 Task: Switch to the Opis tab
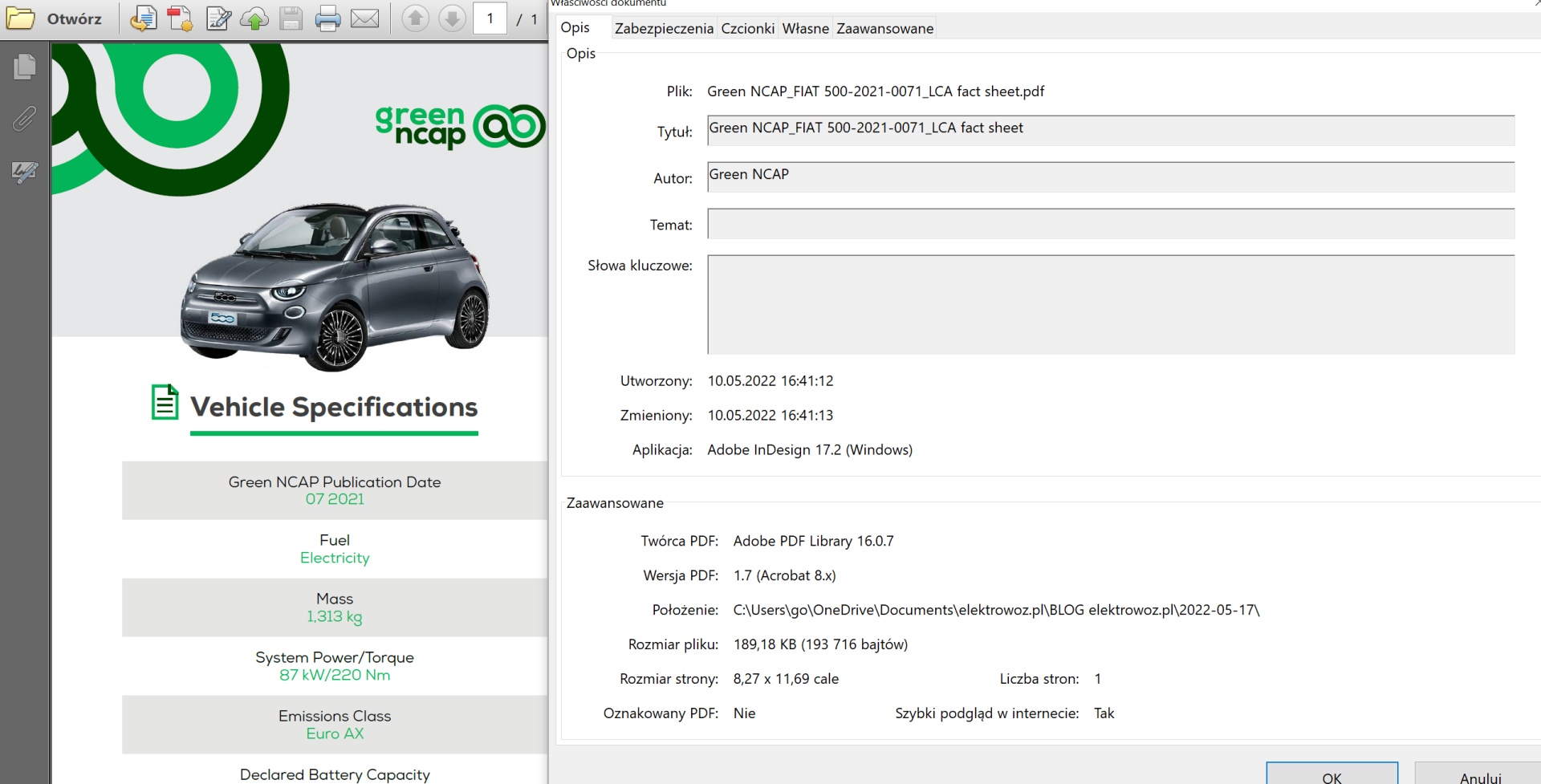pos(575,27)
